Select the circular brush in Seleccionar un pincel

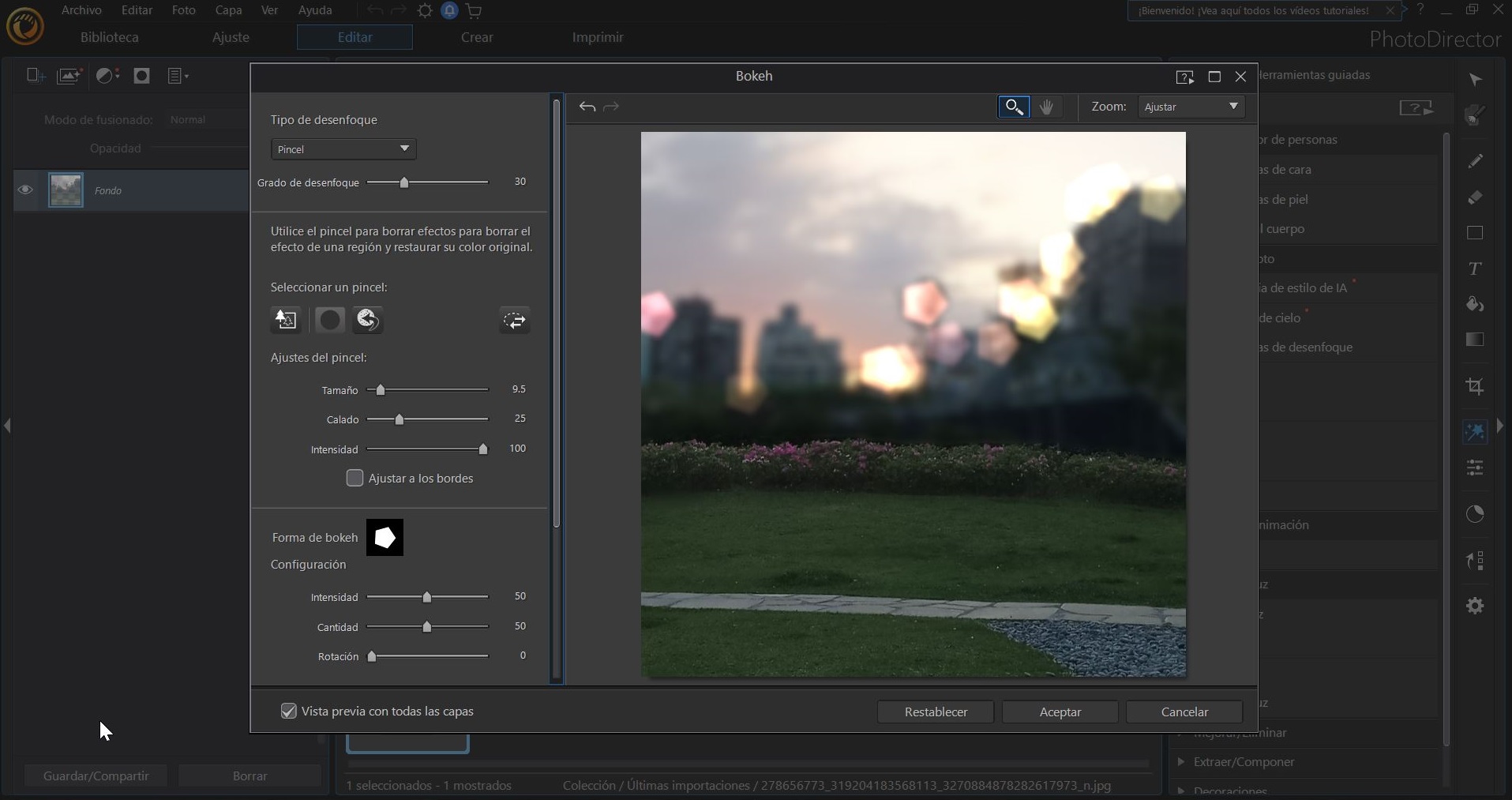click(x=329, y=321)
